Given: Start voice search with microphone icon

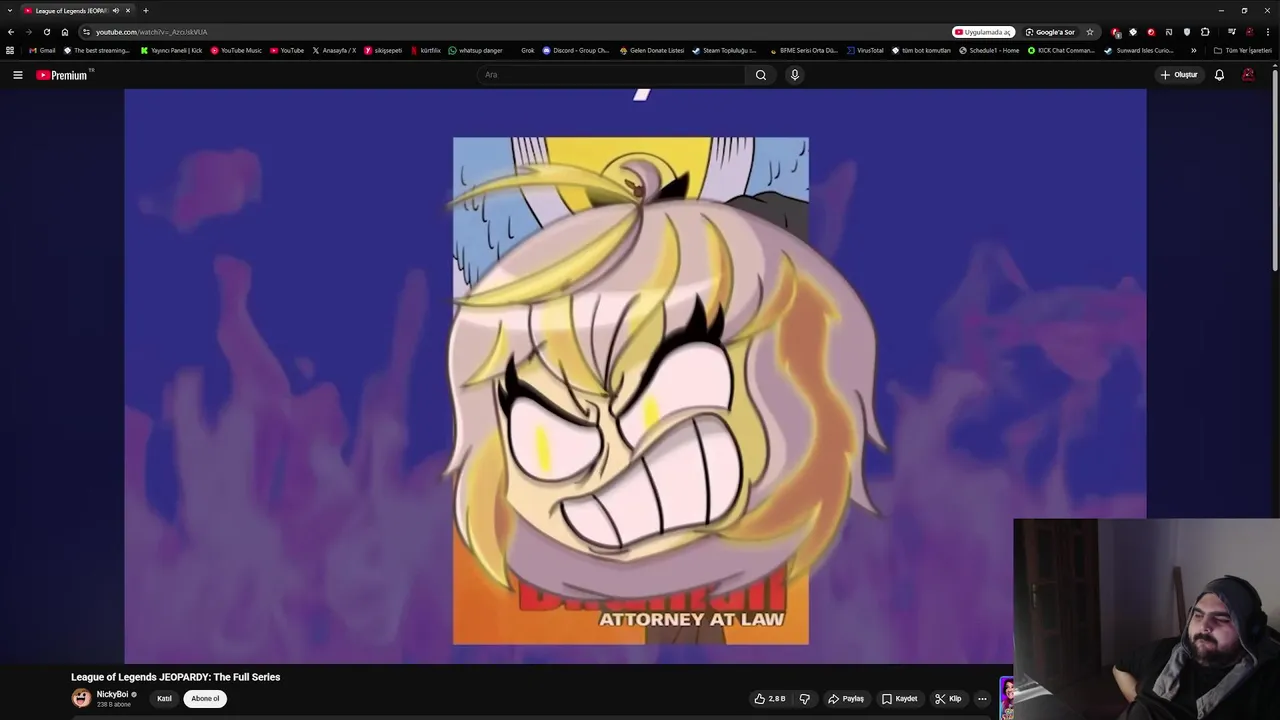Looking at the screenshot, I should 795,75.
